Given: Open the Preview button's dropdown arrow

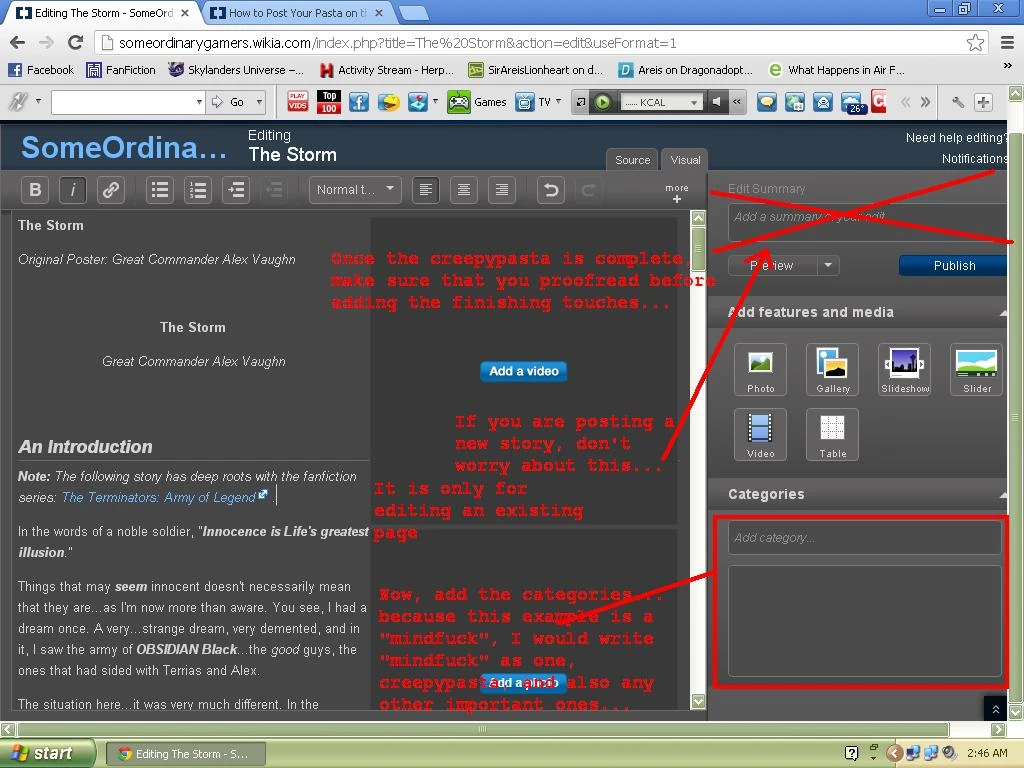Looking at the screenshot, I should coord(828,265).
